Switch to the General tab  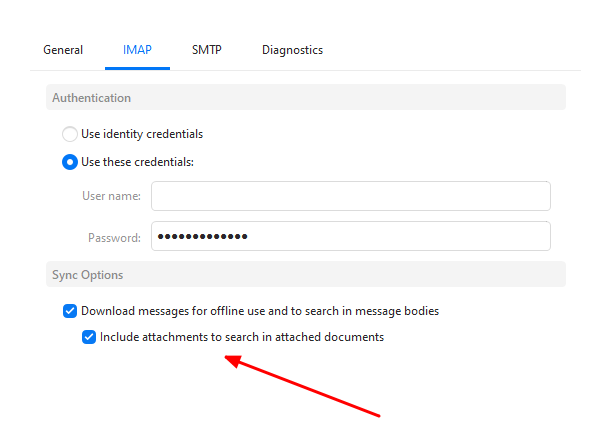[63, 50]
